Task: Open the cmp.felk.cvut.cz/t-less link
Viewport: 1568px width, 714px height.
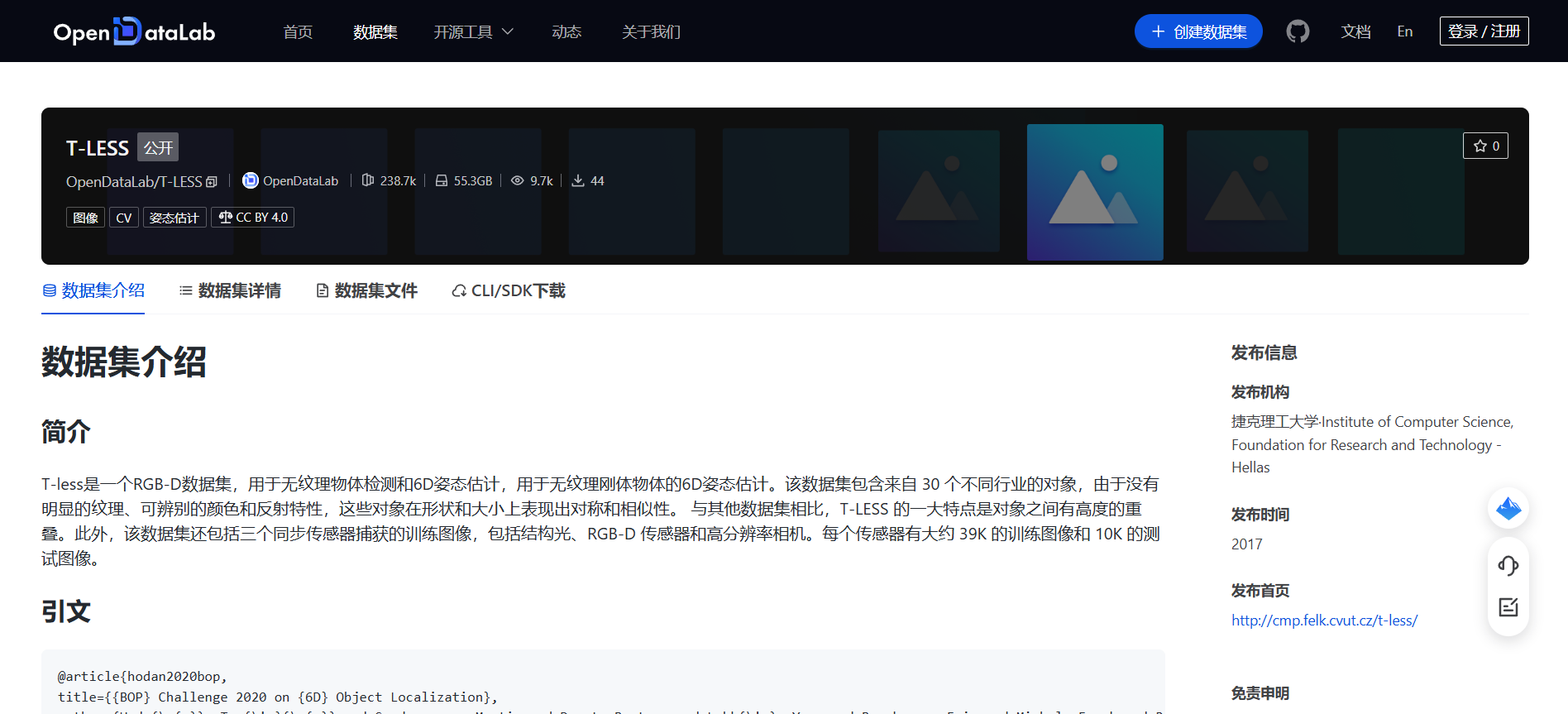Action: (1324, 620)
